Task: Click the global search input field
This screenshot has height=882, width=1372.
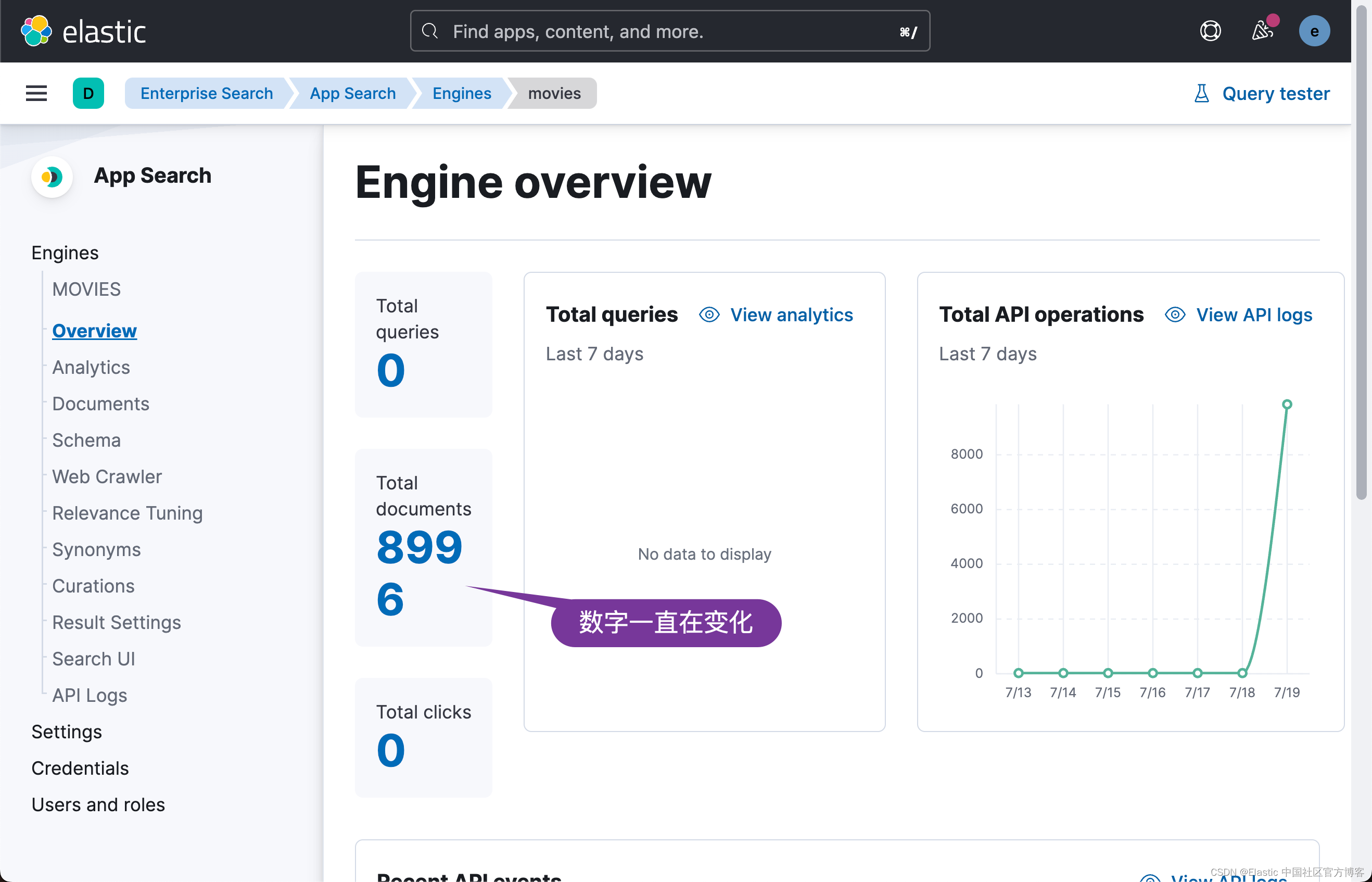Action: [x=670, y=31]
